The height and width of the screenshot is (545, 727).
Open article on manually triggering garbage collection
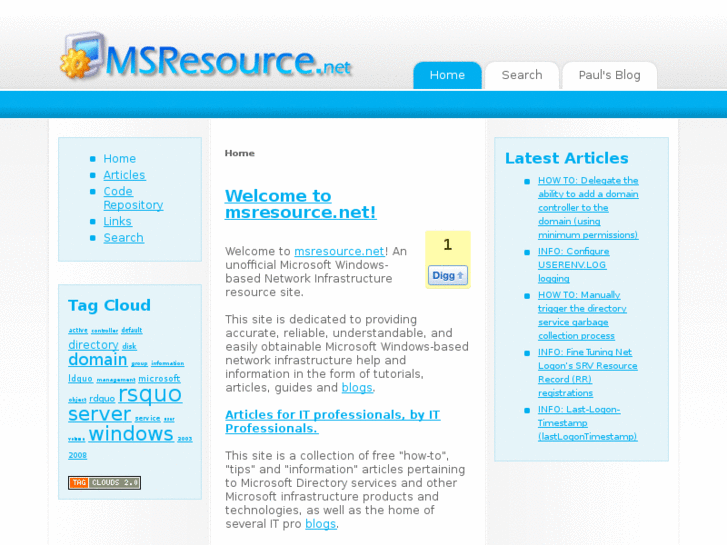point(582,315)
